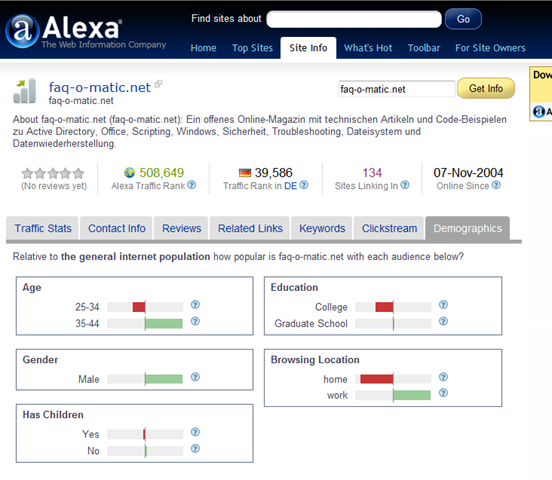Click the 134 sites linking in number
This screenshot has height=480, width=552.
tap(372, 173)
